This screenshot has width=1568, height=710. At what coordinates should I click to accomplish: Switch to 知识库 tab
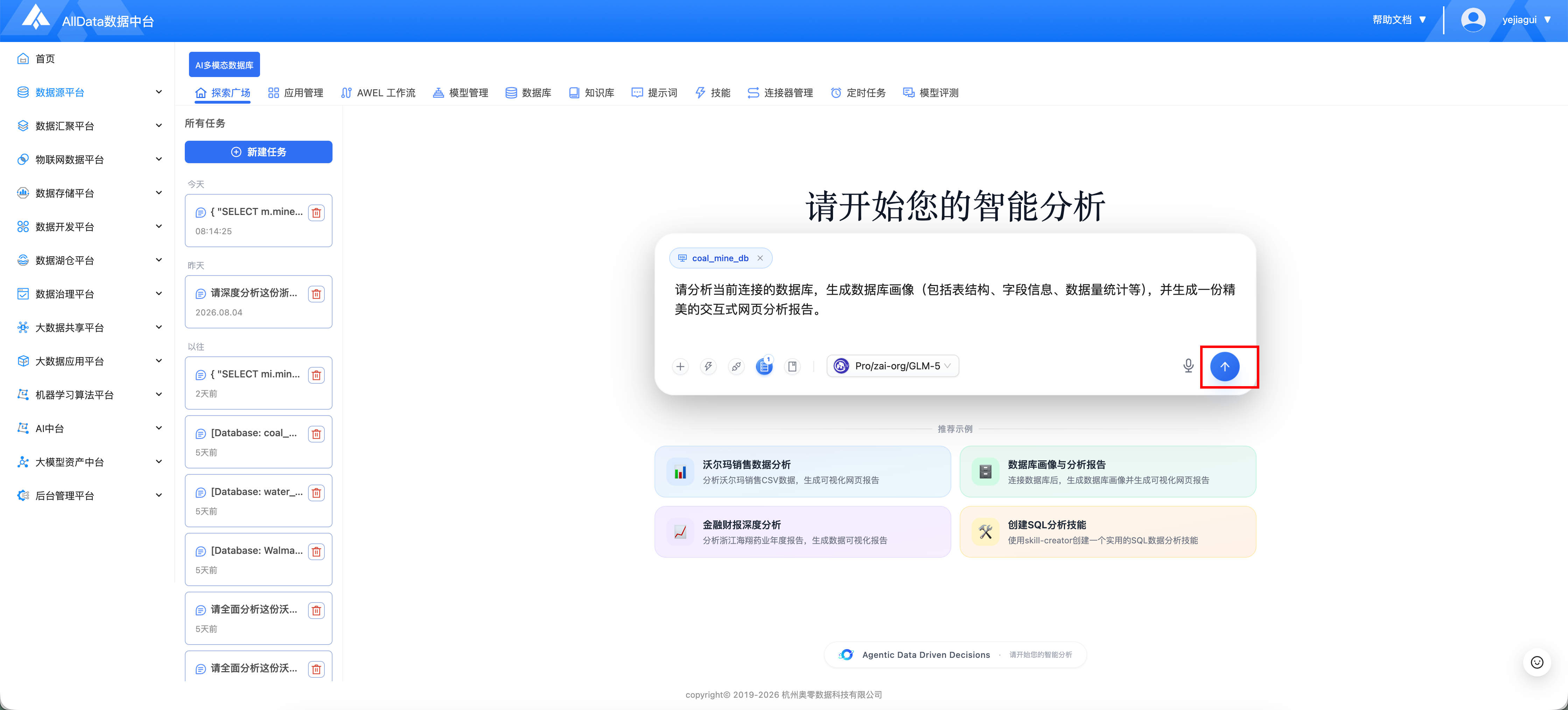[x=591, y=93]
